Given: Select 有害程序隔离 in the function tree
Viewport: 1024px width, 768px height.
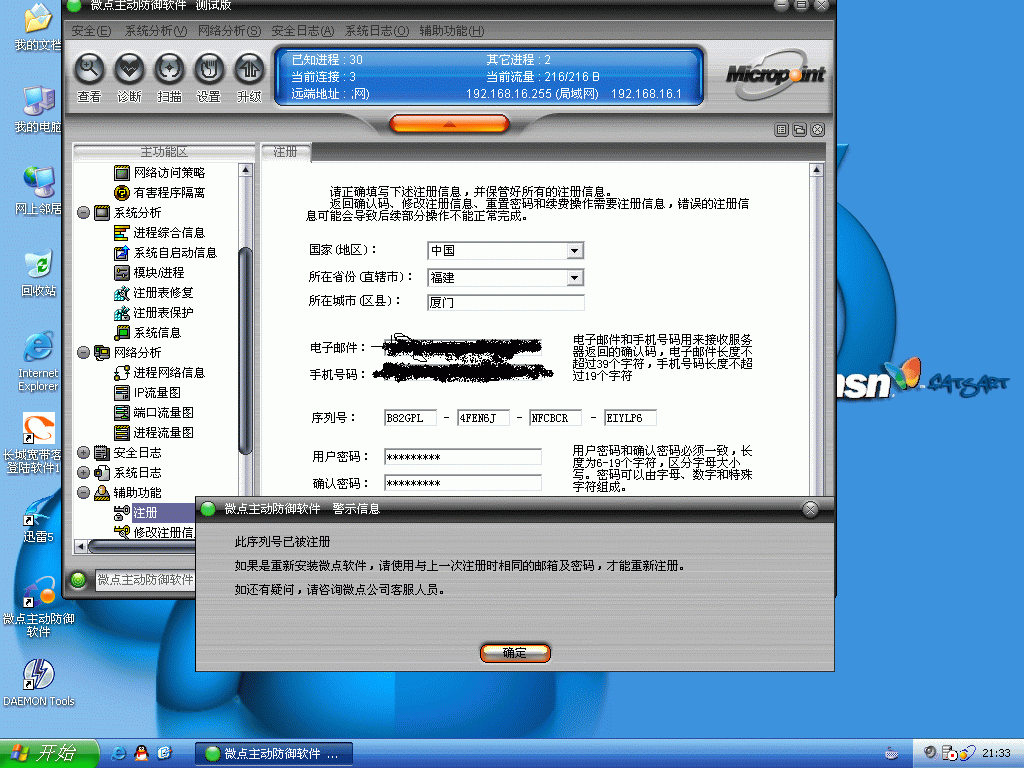Looking at the screenshot, I should pos(160,193).
